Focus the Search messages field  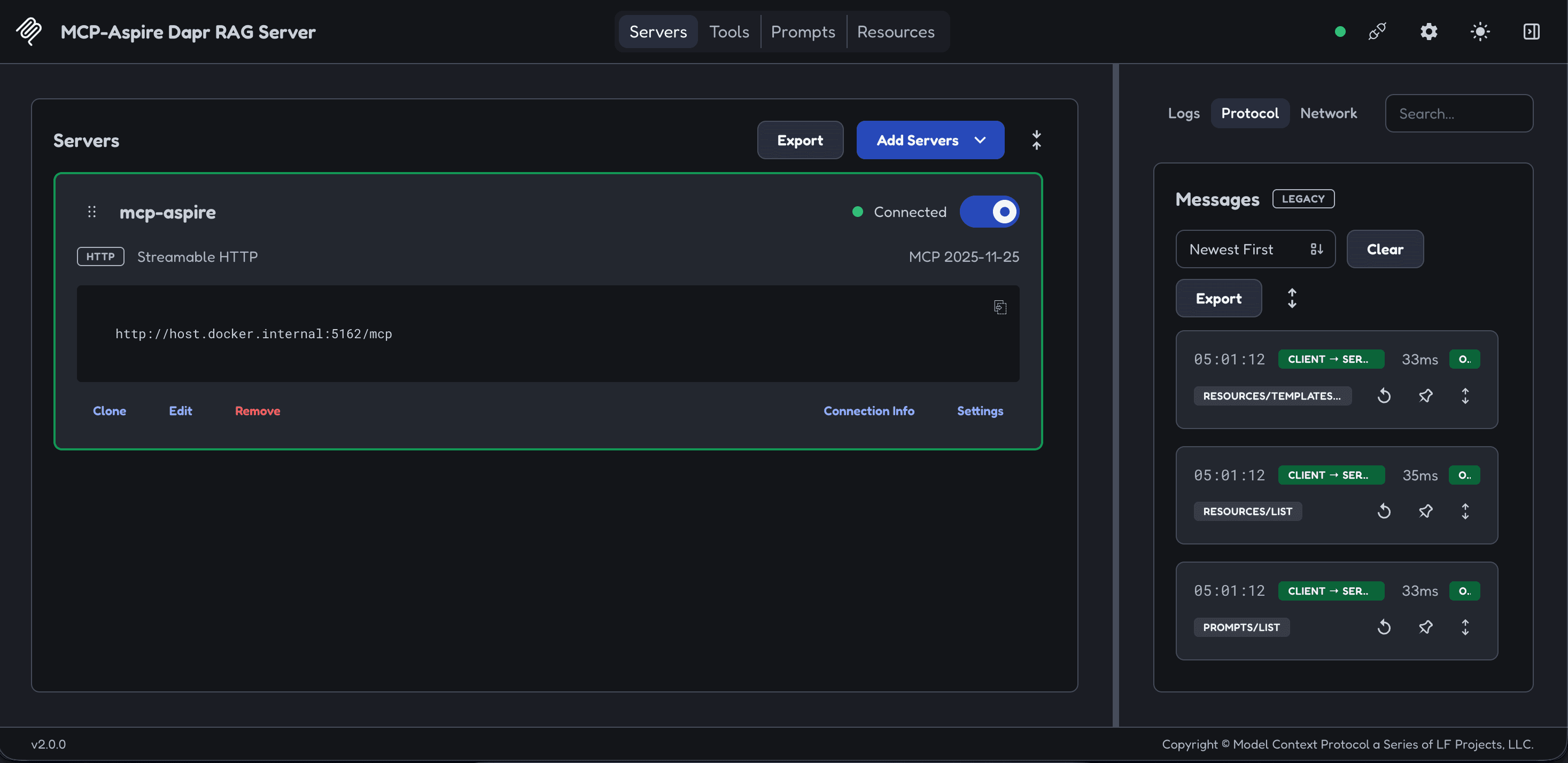[x=1459, y=113]
